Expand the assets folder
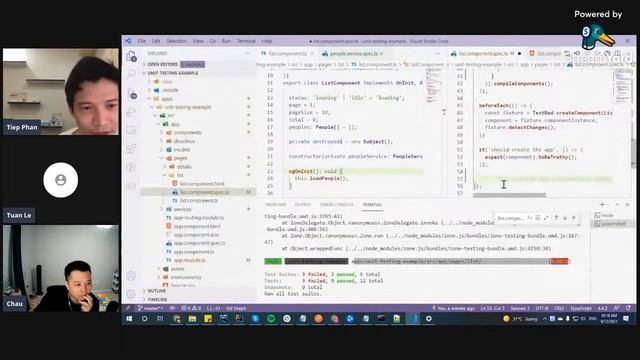Viewport: 640px width, 360px height. pyautogui.click(x=177, y=269)
